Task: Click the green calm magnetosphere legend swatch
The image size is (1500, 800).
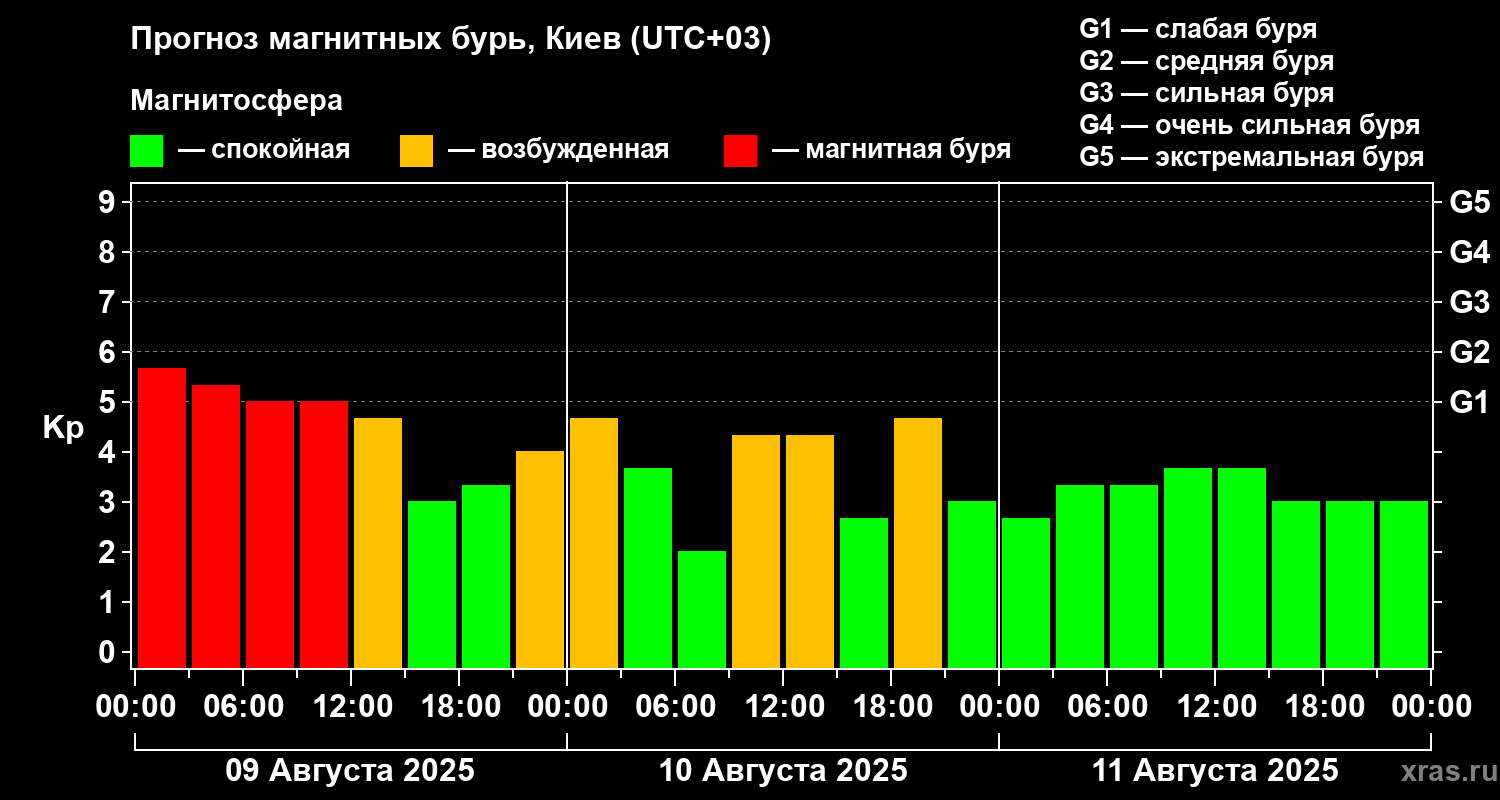Action: click(146, 151)
